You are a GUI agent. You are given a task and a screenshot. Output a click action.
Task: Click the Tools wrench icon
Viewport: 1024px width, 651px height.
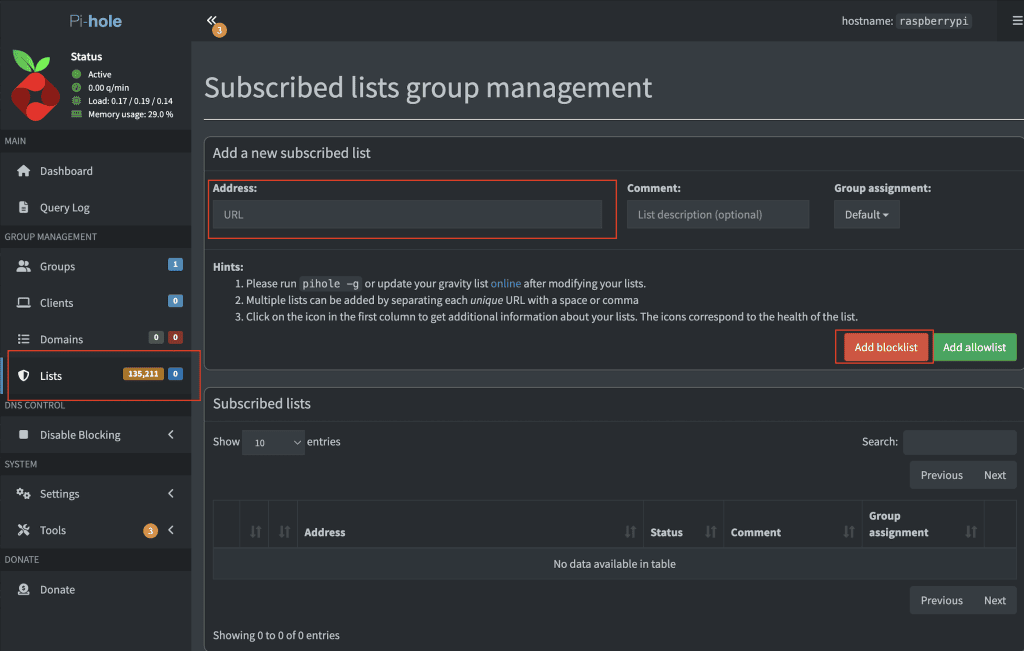click(x=24, y=530)
